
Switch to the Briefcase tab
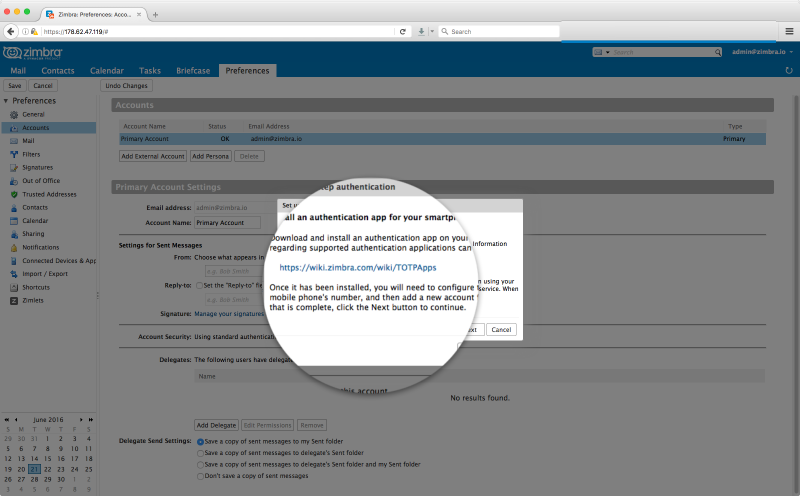(x=193, y=71)
